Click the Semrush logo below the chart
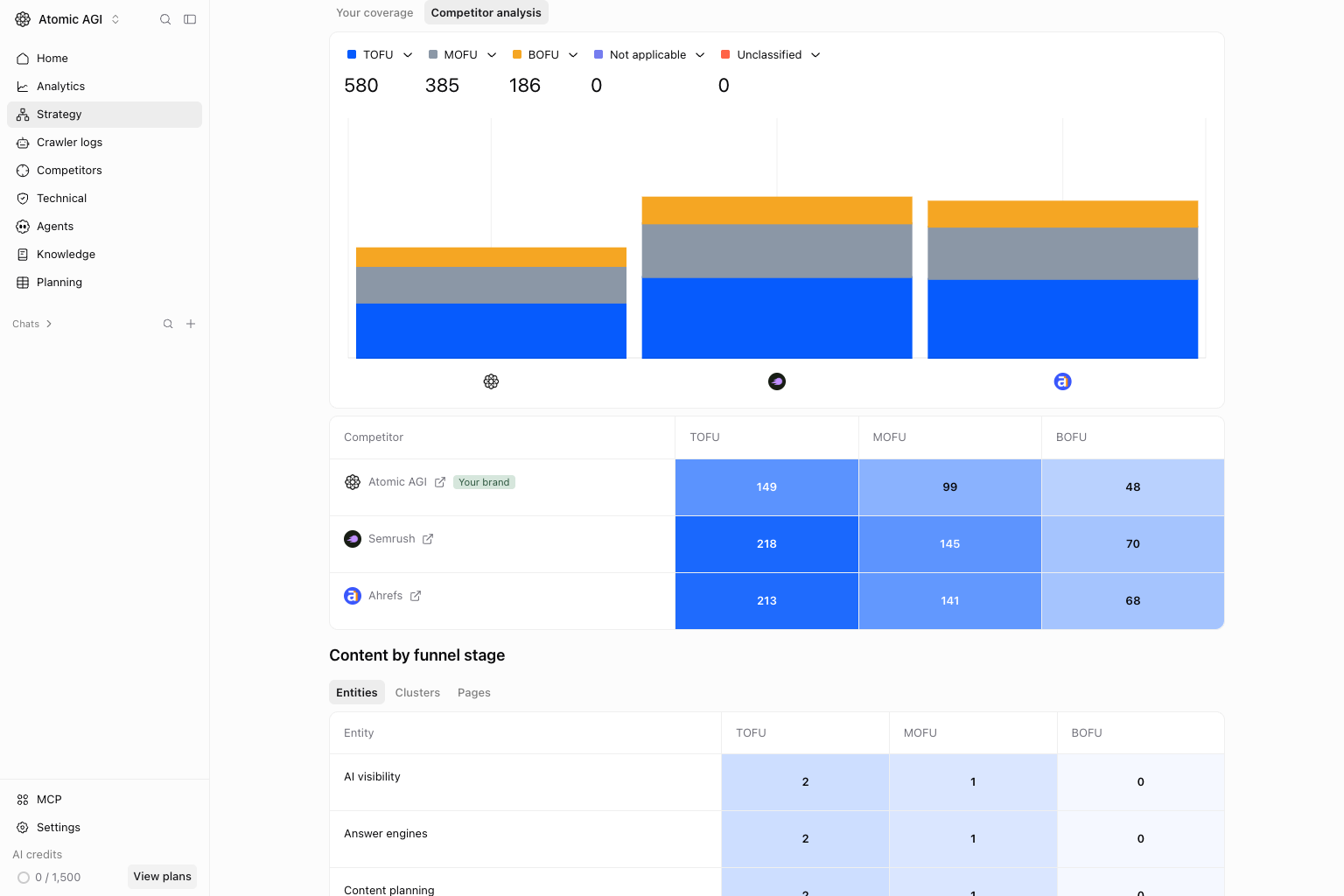1344x896 pixels. pyautogui.click(x=777, y=381)
